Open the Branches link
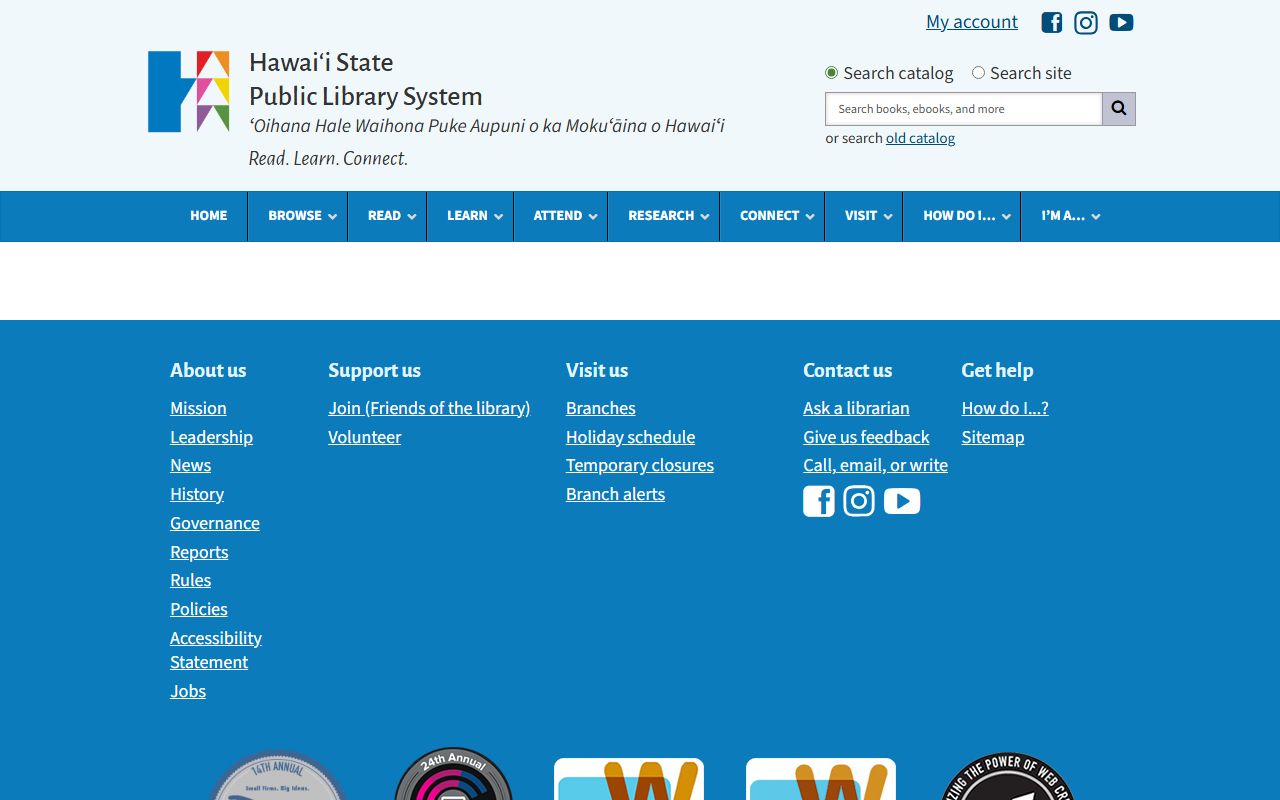This screenshot has width=1280, height=800. point(600,408)
